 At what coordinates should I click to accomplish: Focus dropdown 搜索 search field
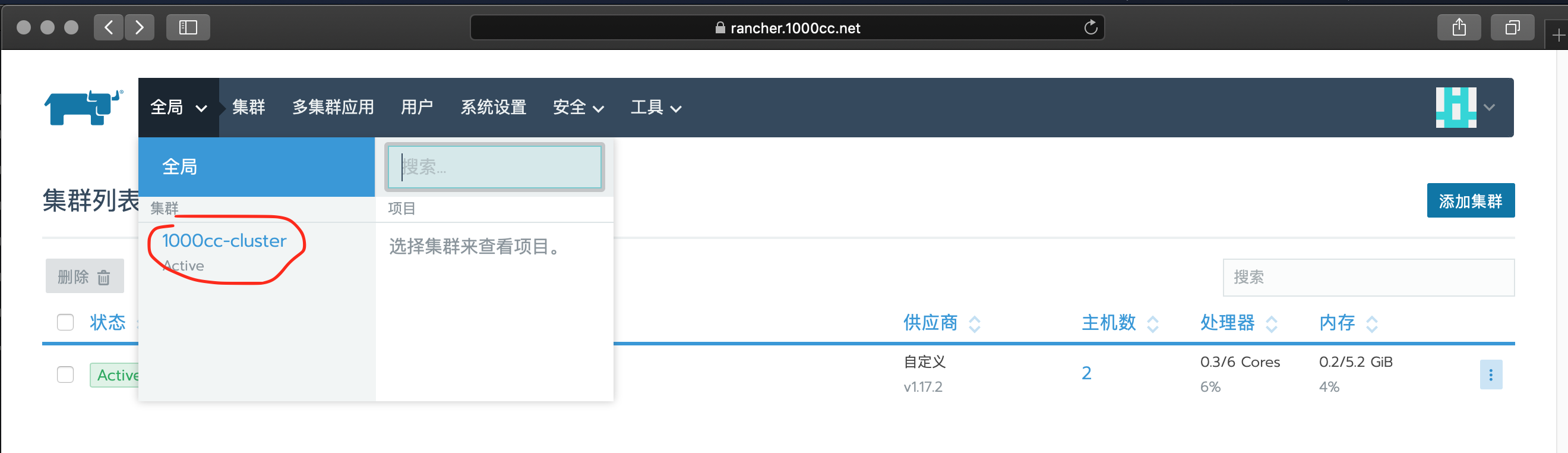click(x=495, y=167)
